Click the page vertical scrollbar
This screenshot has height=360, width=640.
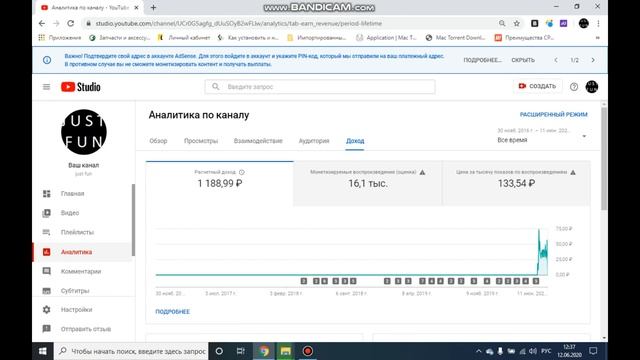604,159
